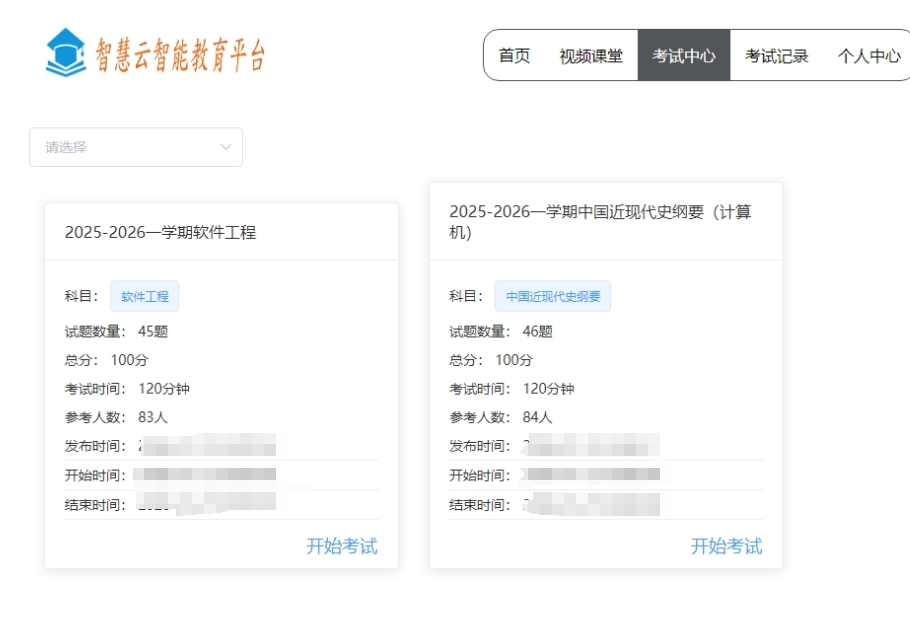This screenshot has width=910, height=617.
Task: Go to the 考试记录 tab
Action: [777, 56]
